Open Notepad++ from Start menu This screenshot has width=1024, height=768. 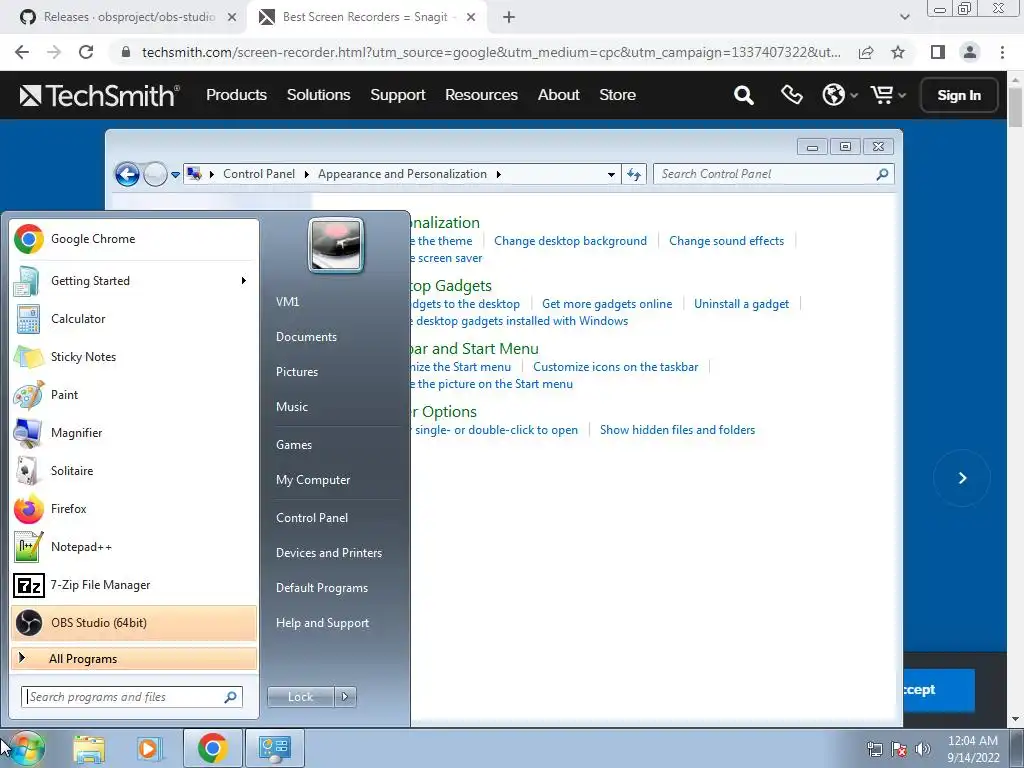[134, 547]
